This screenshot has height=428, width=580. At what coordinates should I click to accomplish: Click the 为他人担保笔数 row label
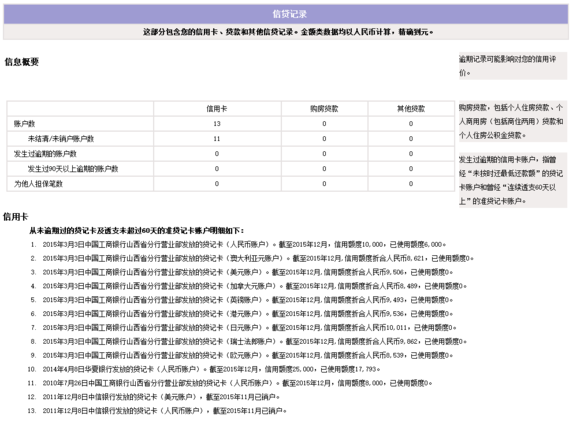point(38,184)
